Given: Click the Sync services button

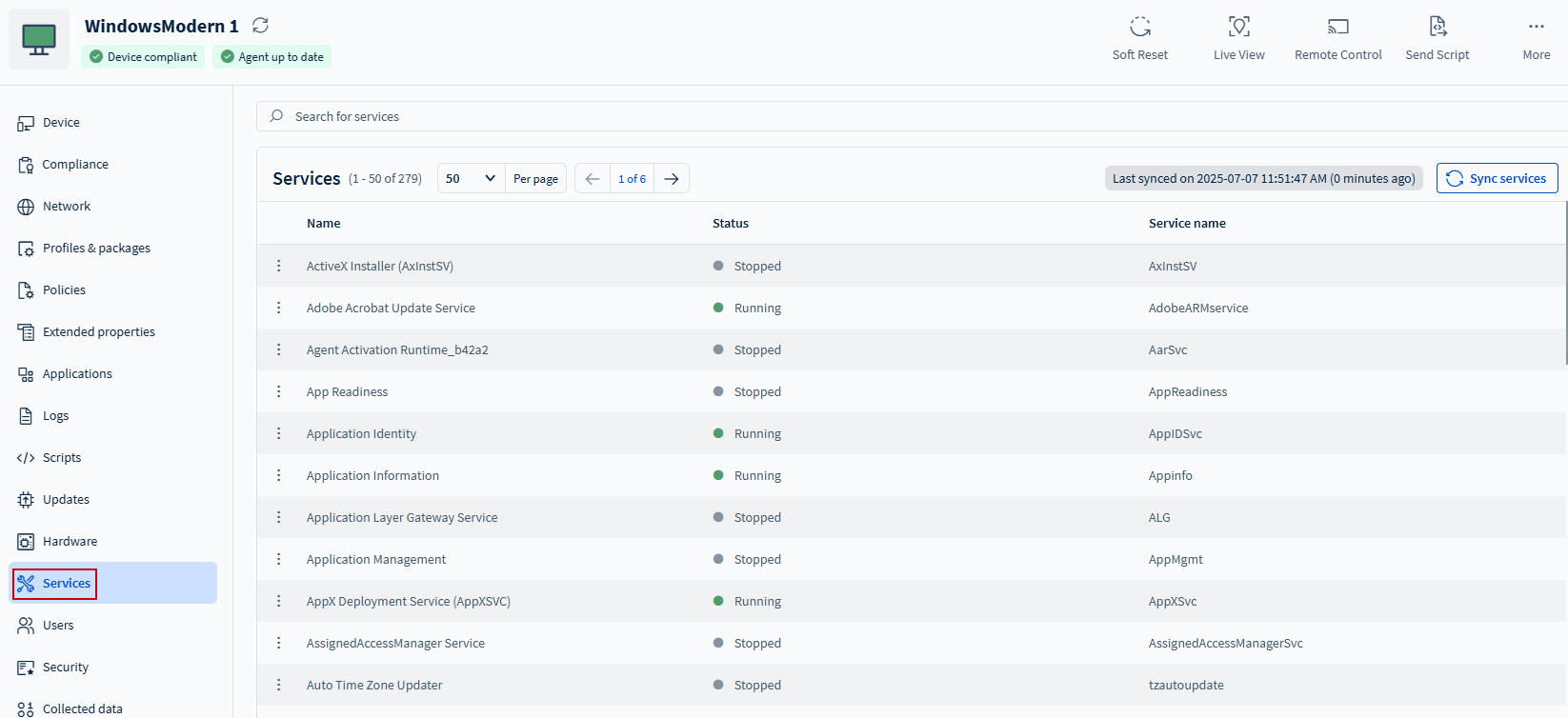Looking at the screenshot, I should [x=1497, y=179].
